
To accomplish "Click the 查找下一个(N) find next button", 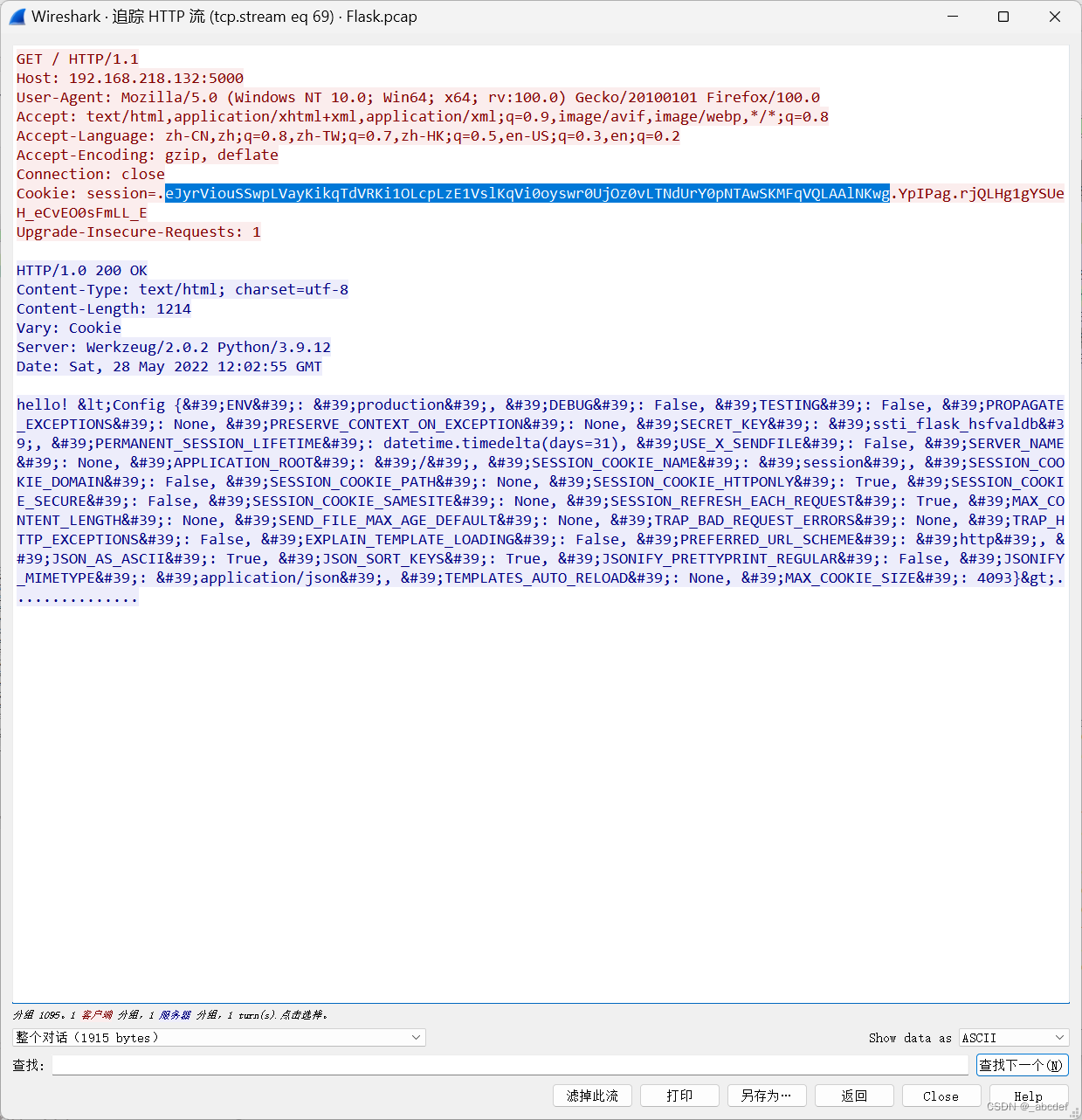I will click(x=1022, y=1065).
